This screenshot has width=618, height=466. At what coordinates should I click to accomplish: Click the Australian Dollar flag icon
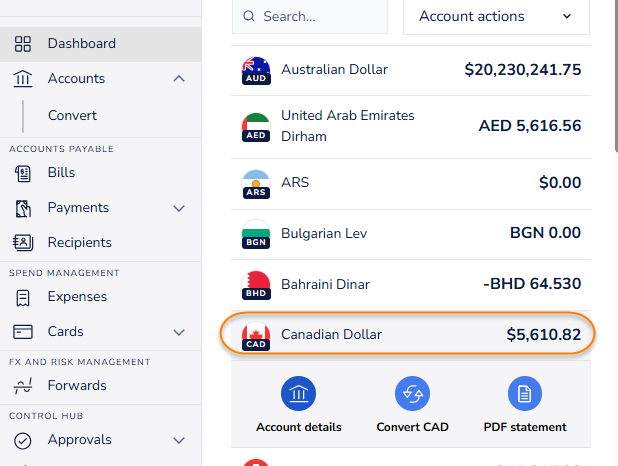pos(256,71)
